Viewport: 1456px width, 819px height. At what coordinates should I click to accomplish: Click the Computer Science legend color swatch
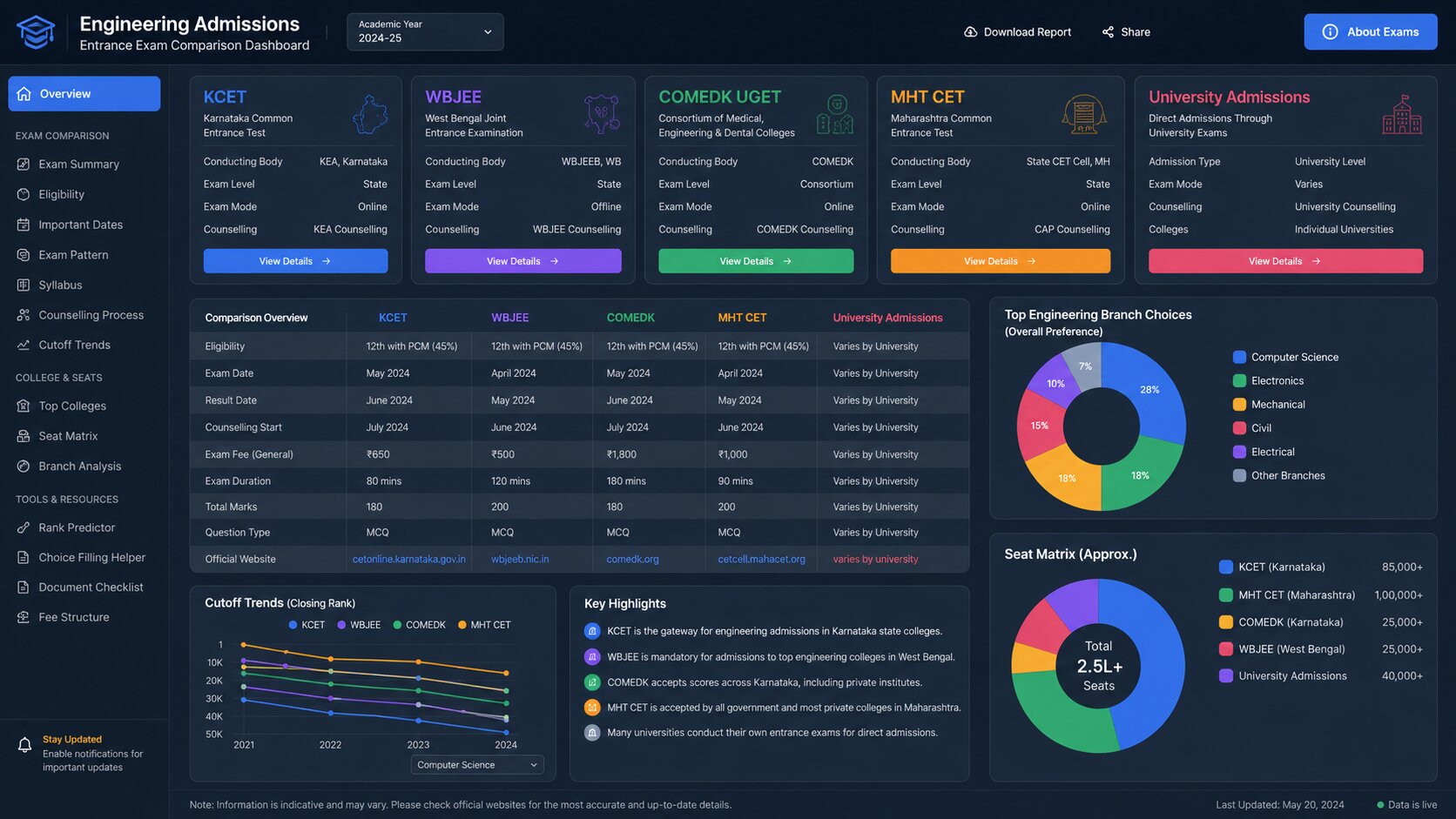click(x=1239, y=357)
